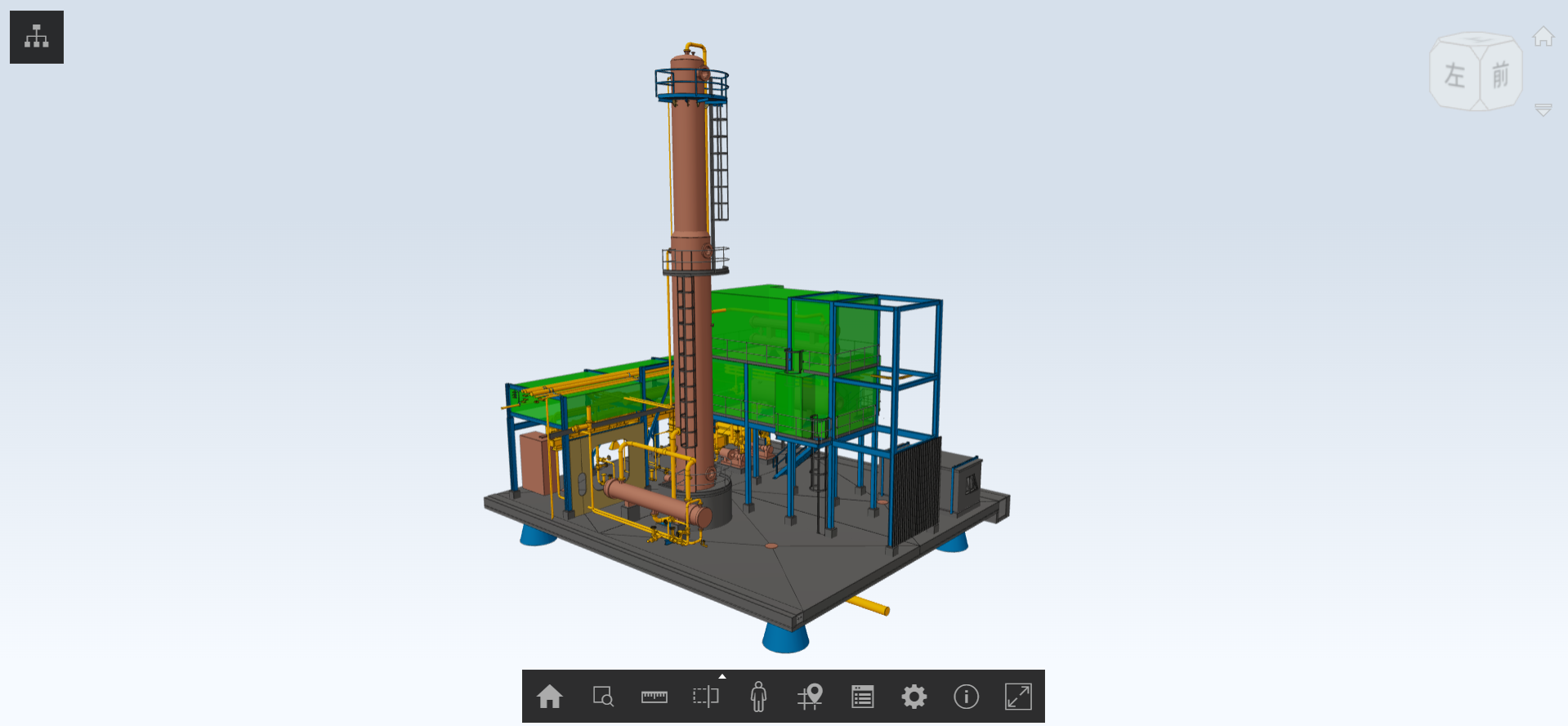Select the top face of the view cube
1568x726 pixels.
pyautogui.click(x=1476, y=40)
